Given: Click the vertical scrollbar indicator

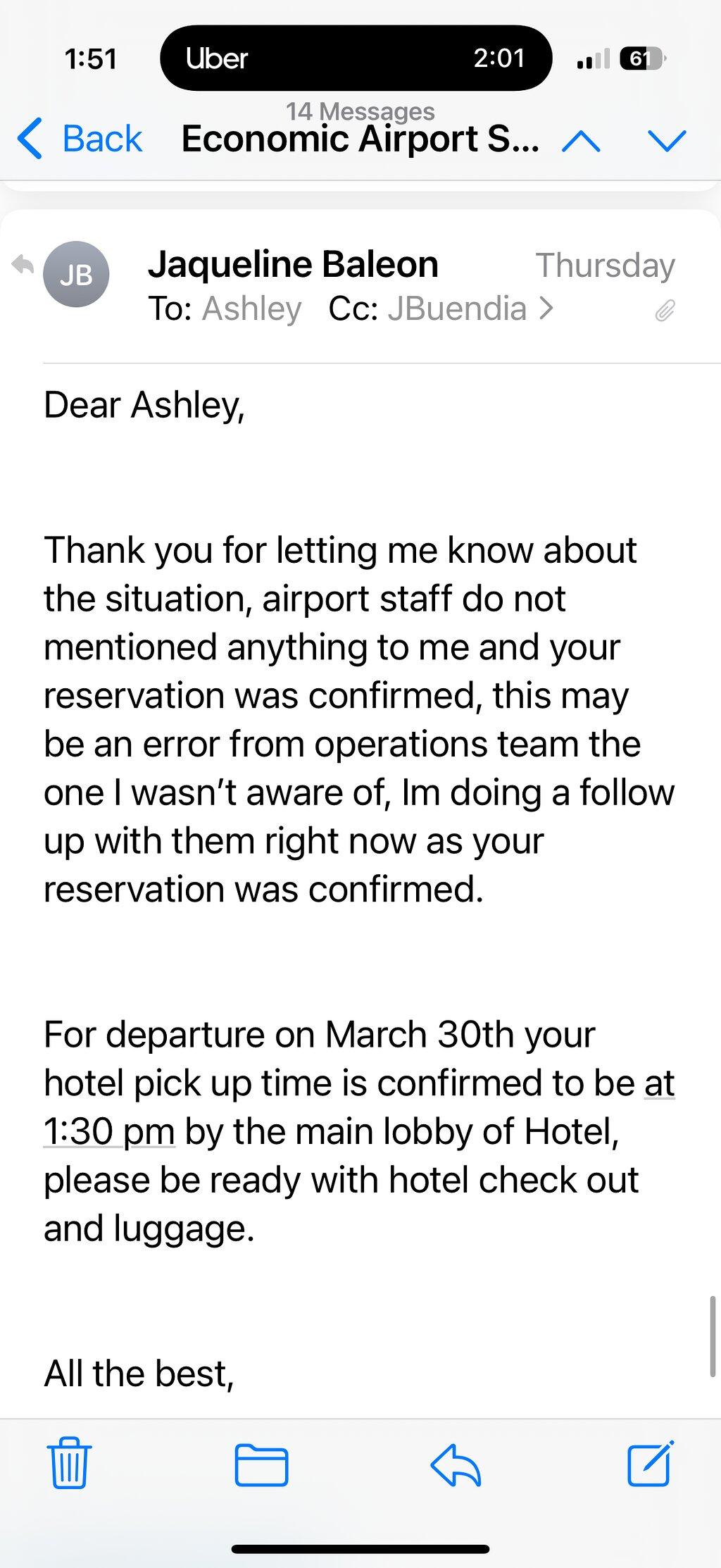Looking at the screenshot, I should (x=713, y=1336).
